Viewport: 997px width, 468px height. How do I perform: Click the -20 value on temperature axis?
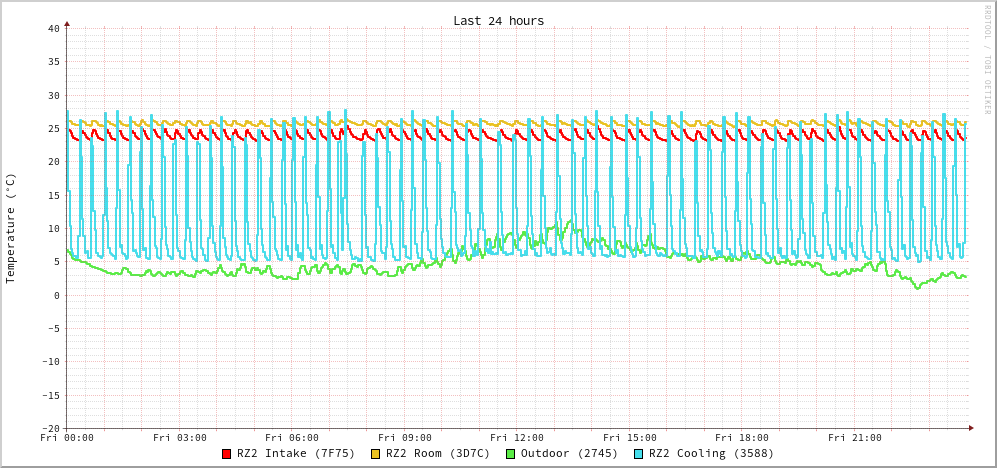tap(50, 428)
